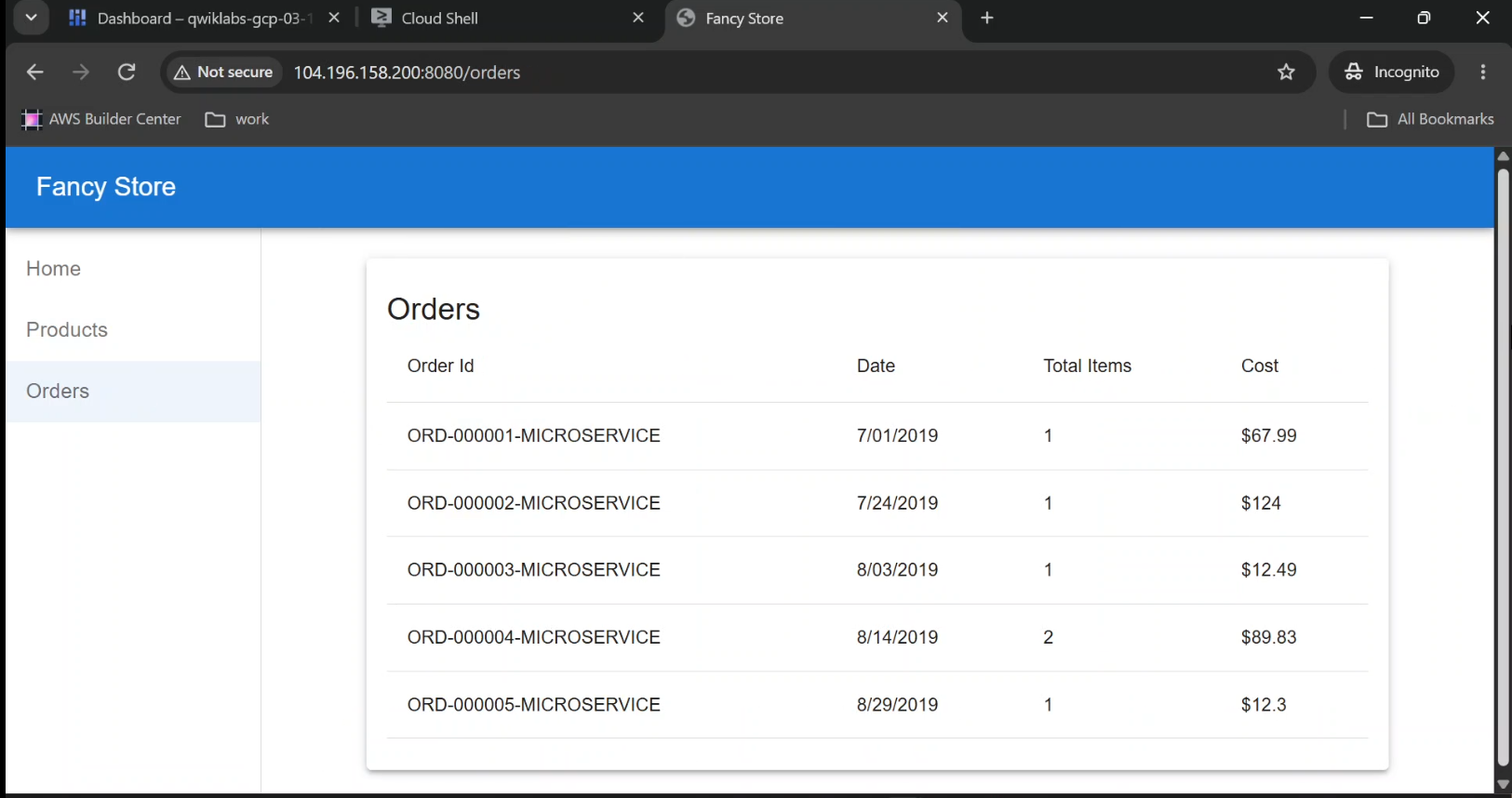The height and width of the screenshot is (798, 1512).
Task: Open the Incognito profile button
Action: point(1392,72)
